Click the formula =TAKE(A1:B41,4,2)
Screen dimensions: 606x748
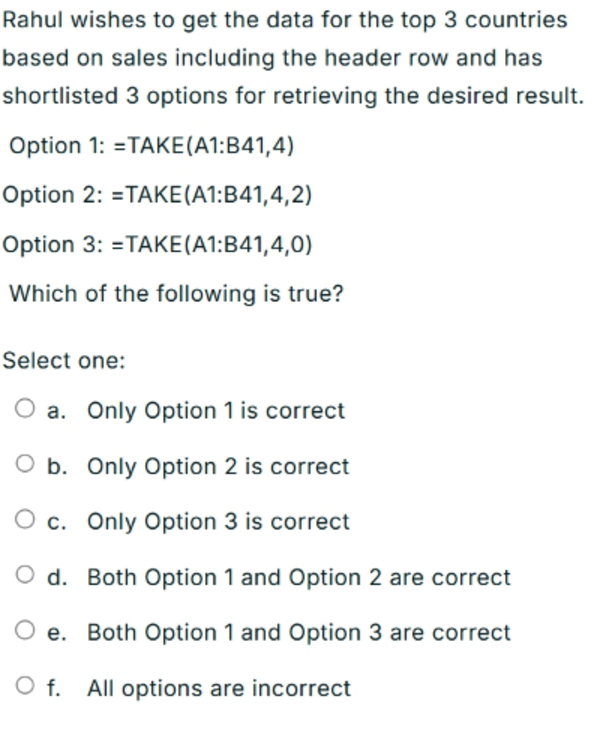211,195
